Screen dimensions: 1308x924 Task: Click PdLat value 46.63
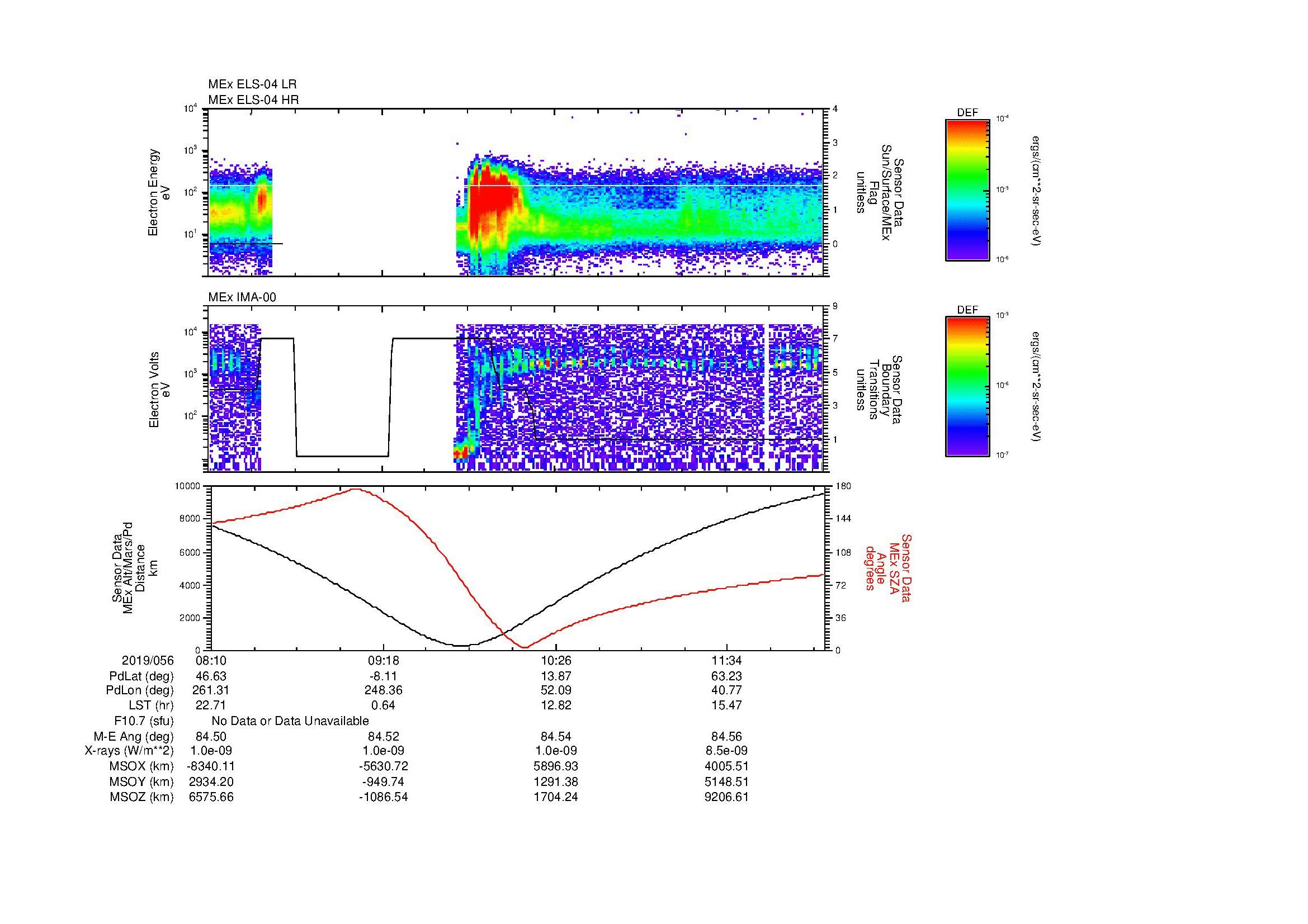click(211, 676)
